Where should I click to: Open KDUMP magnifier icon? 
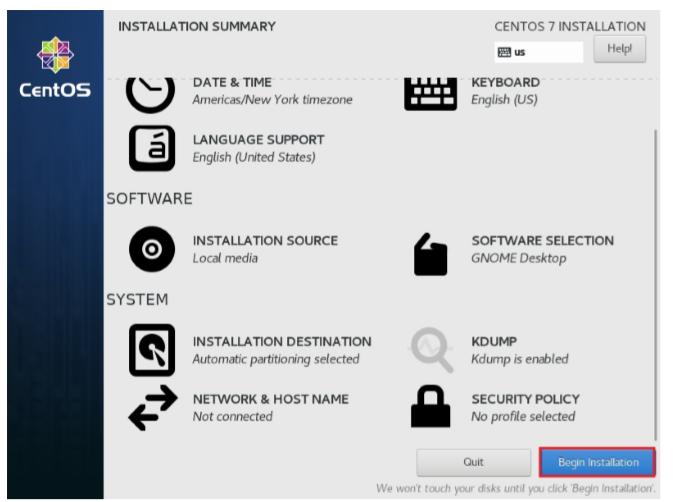(x=429, y=350)
